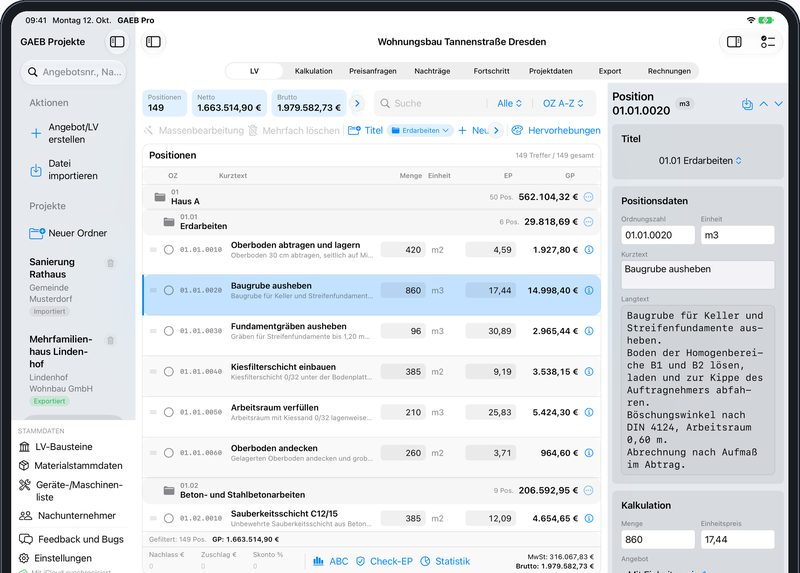Click the Datei importieren download icon
Screen dimensions: 800x573
(36, 170)
